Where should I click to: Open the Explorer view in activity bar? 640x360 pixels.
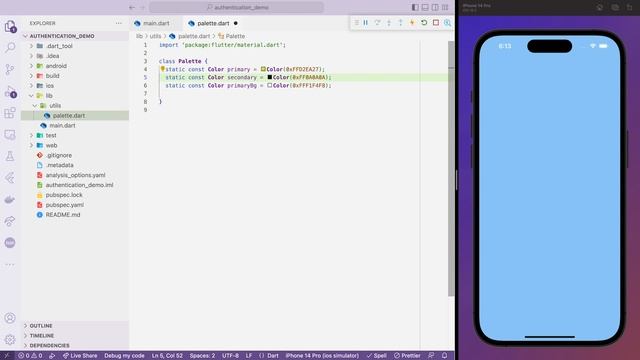pos(10,27)
